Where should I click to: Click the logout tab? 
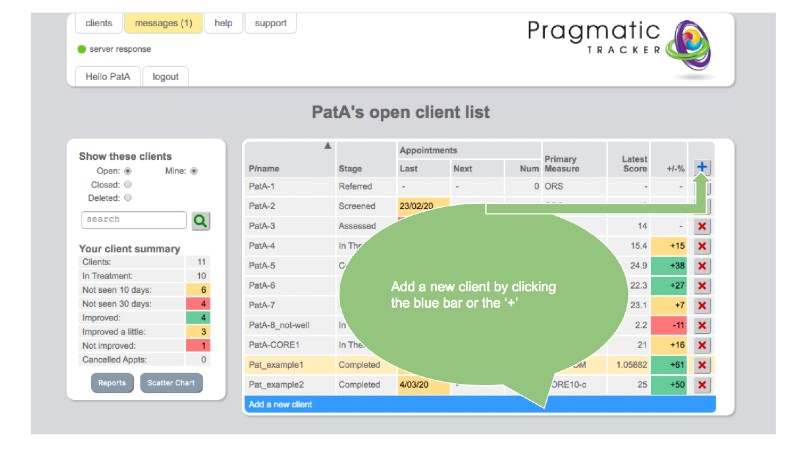coord(166,76)
